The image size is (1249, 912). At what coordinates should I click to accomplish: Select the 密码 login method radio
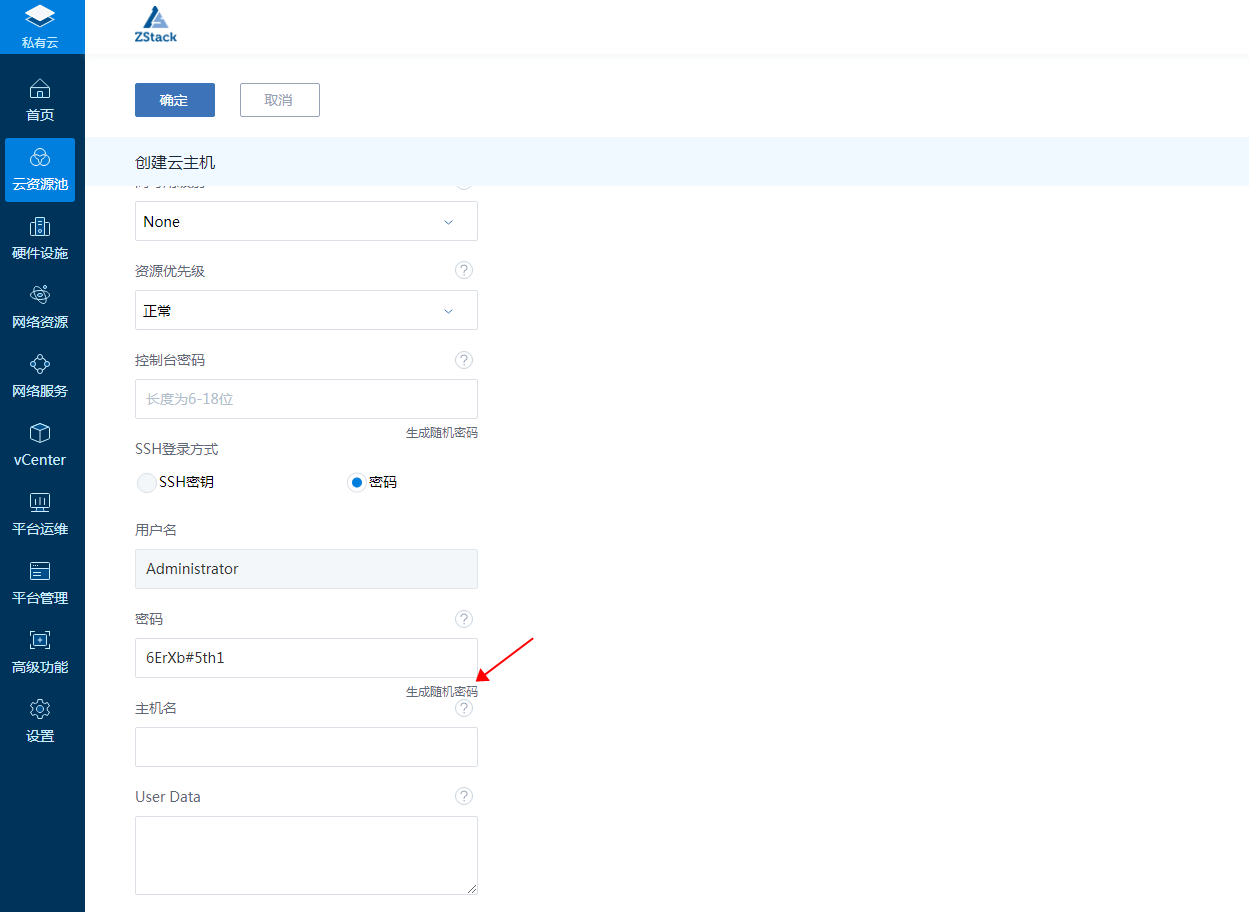click(x=357, y=482)
